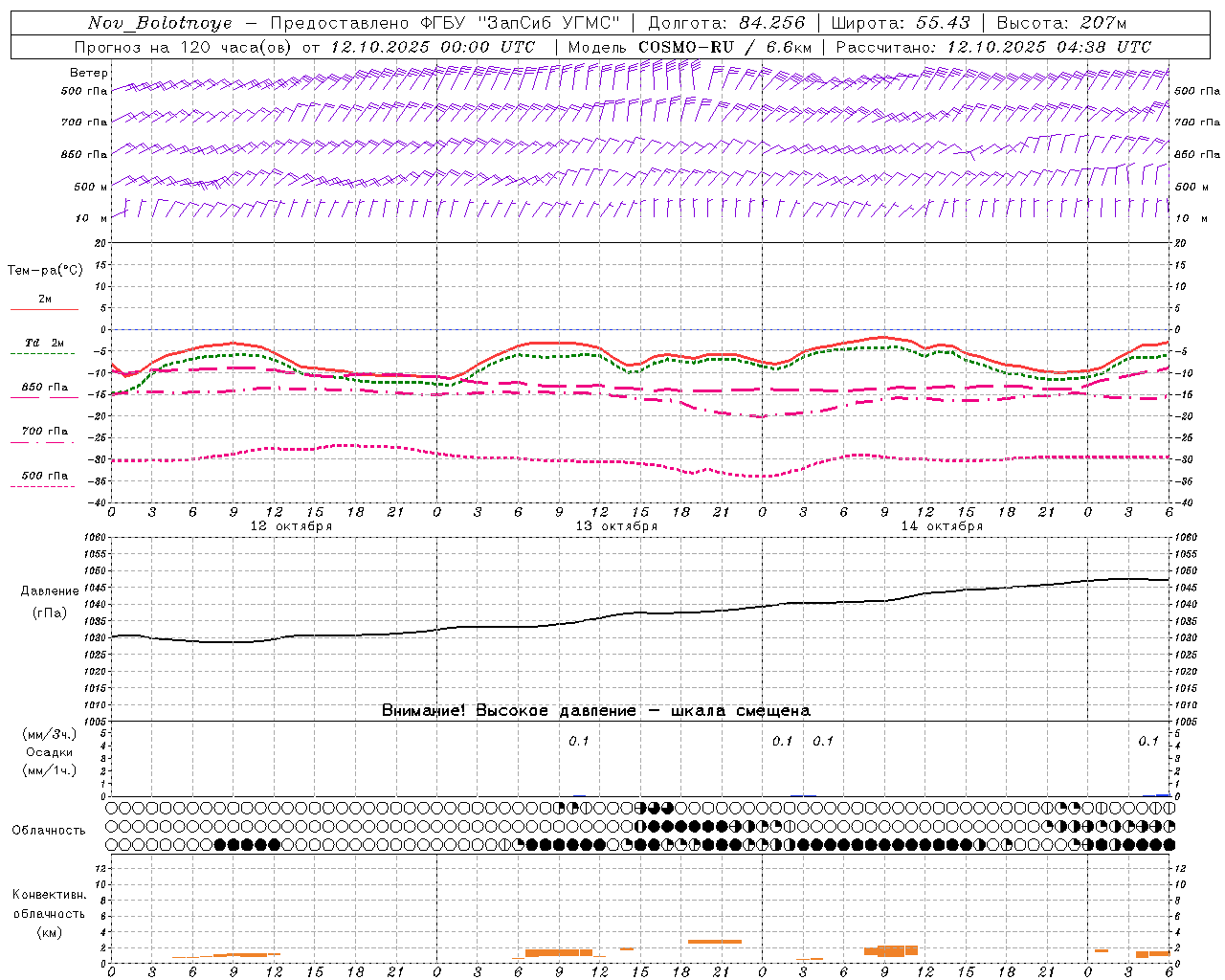This screenshot has width=1225, height=980.
Task: Click the 500 м wind level label on left
Action: (x=91, y=187)
